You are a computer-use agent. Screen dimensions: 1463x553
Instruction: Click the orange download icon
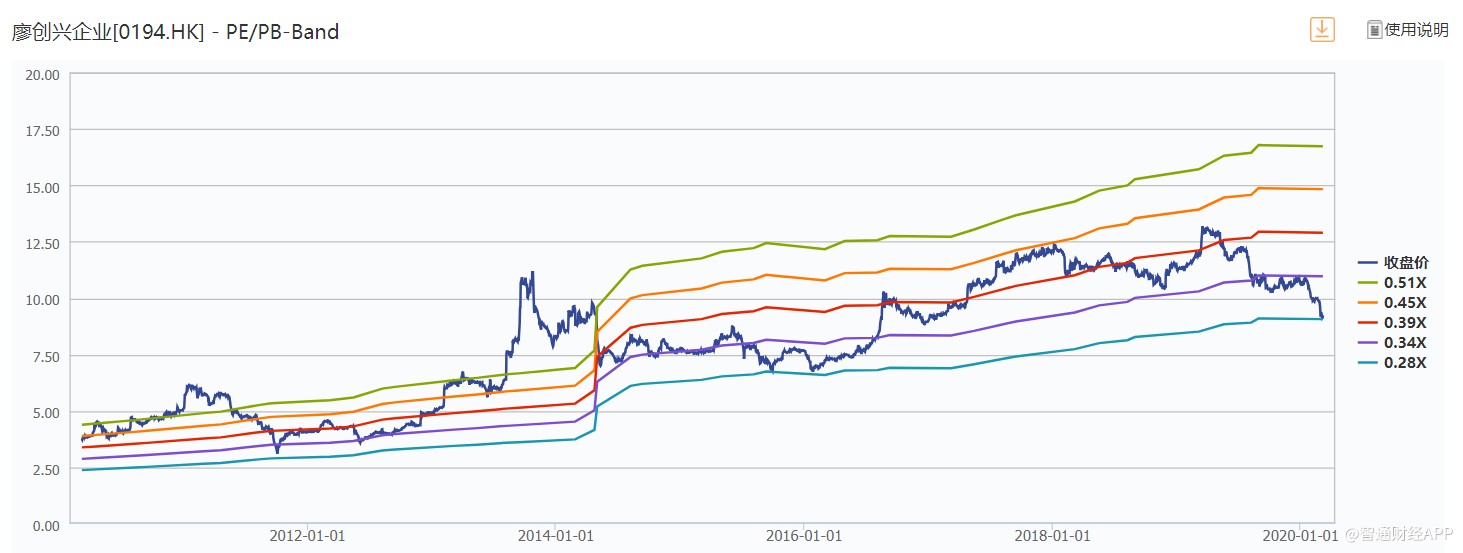pyautogui.click(x=1322, y=29)
